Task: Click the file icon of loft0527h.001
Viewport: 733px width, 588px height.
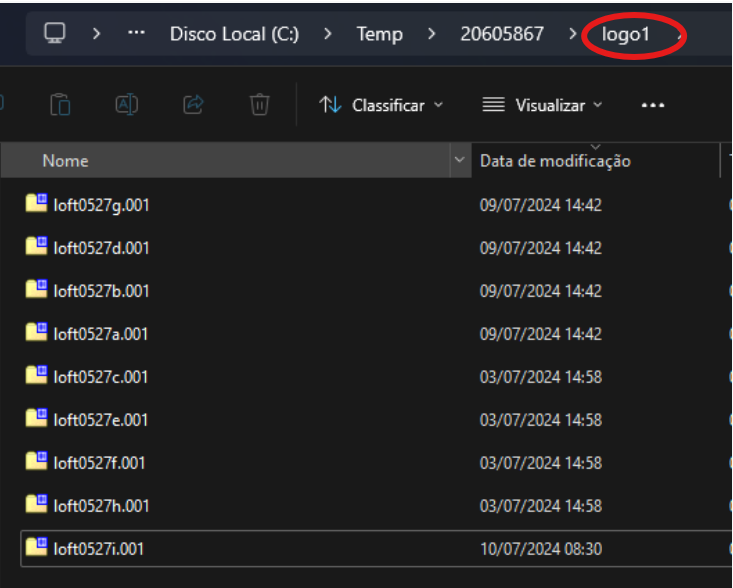Action: [x=36, y=504]
